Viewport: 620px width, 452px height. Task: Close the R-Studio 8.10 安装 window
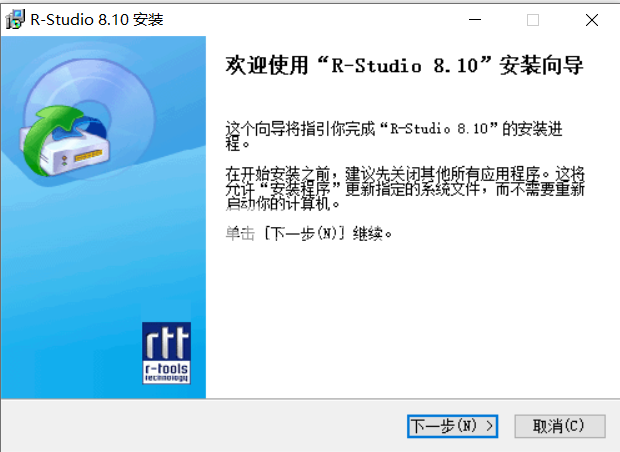(592, 20)
